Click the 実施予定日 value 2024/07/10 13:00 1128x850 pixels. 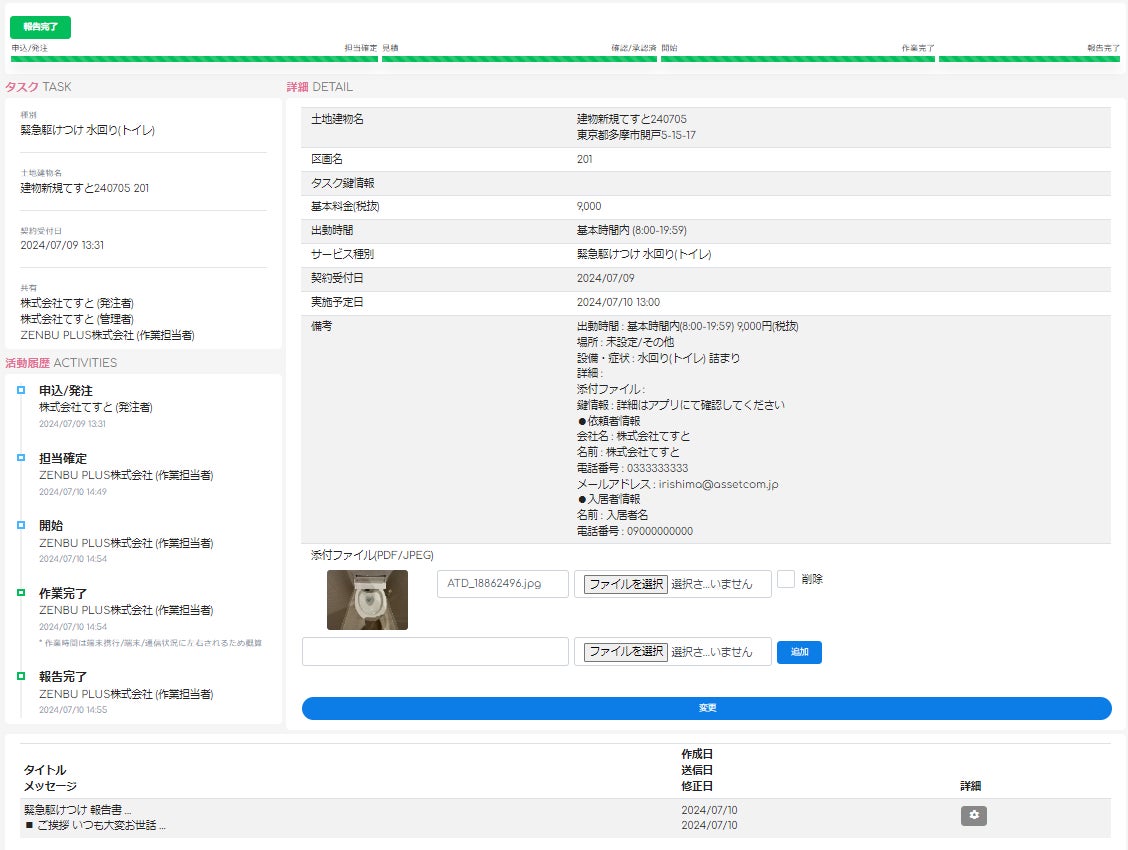[x=618, y=302]
